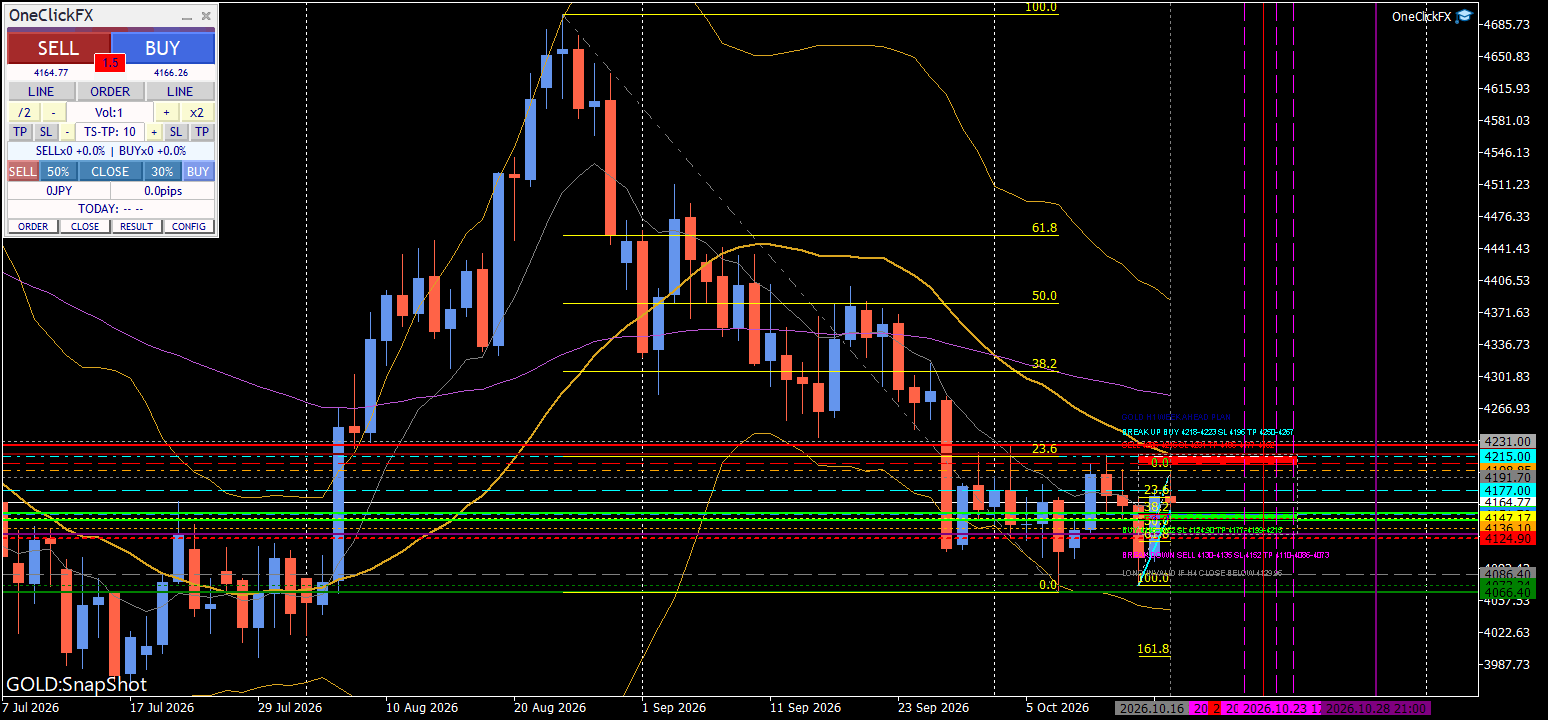Screen dimensions: 1548x720
Task: Select the Vol:1 volume field
Action: coord(109,112)
